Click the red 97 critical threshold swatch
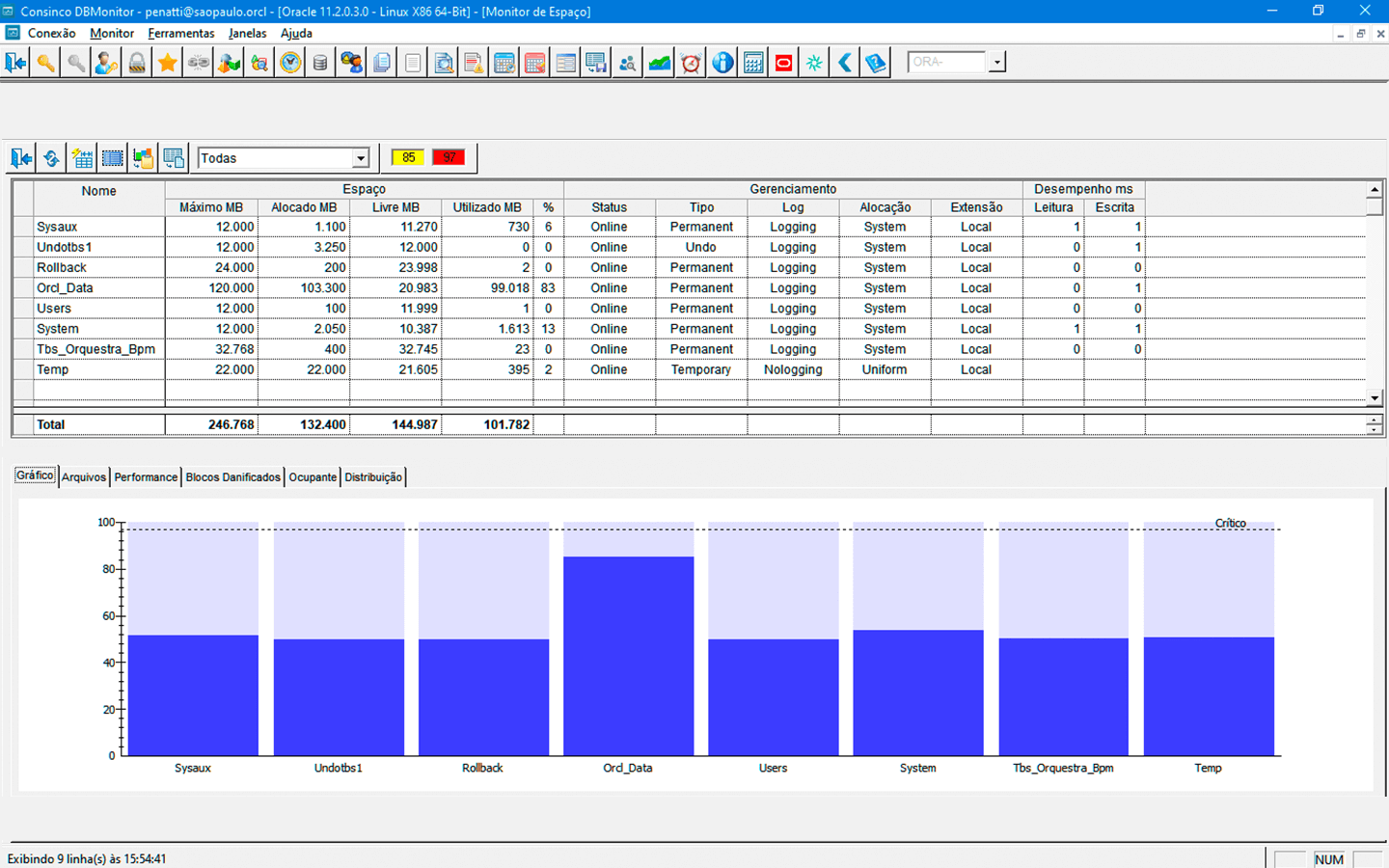1389x868 pixels. click(x=449, y=157)
